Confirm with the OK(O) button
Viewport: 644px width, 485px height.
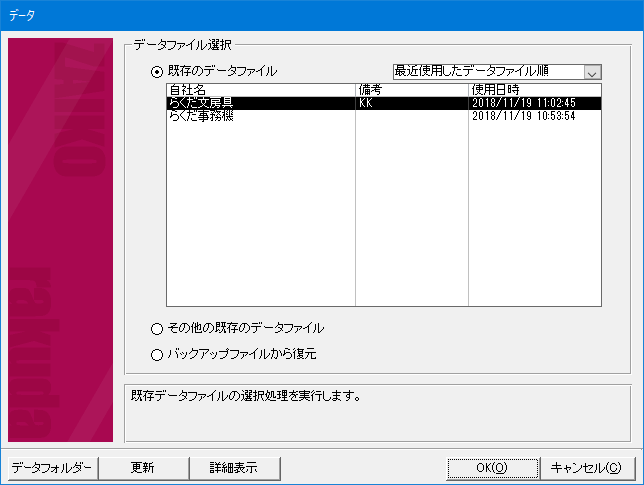click(491, 468)
